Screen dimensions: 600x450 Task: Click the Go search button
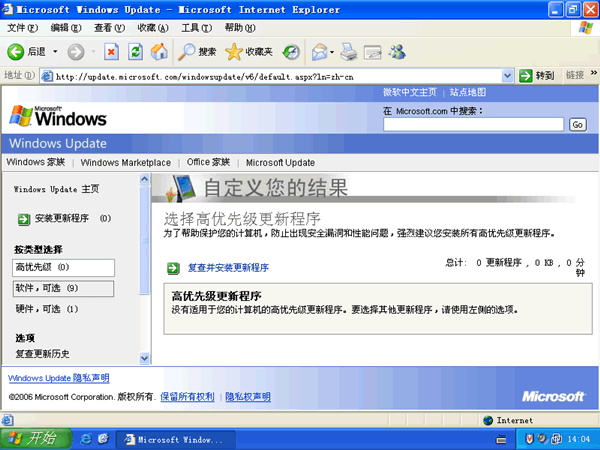pyautogui.click(x=577, y=125)
